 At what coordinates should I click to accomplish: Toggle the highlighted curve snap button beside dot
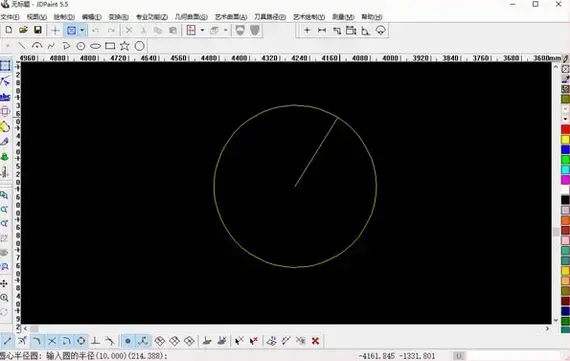click(x=143, y=341)
